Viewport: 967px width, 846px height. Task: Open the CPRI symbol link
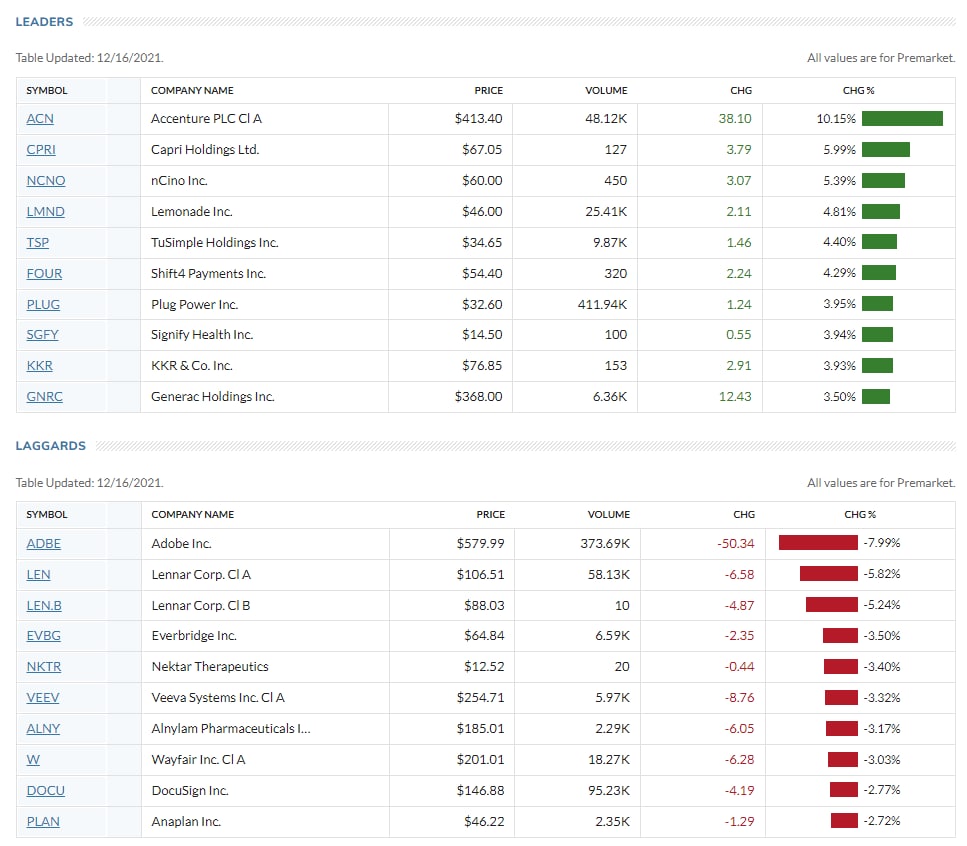tap(41, 150)
